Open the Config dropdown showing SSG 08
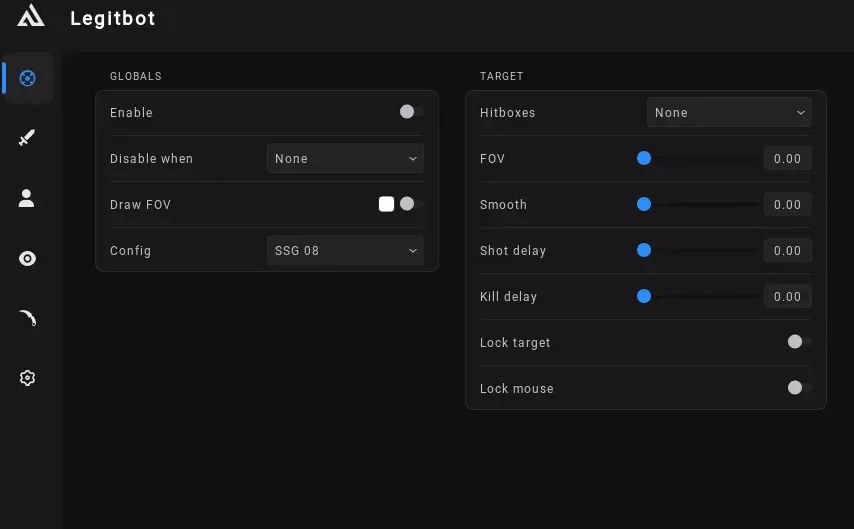The image size is (854, 529). [x=345, y=250]
